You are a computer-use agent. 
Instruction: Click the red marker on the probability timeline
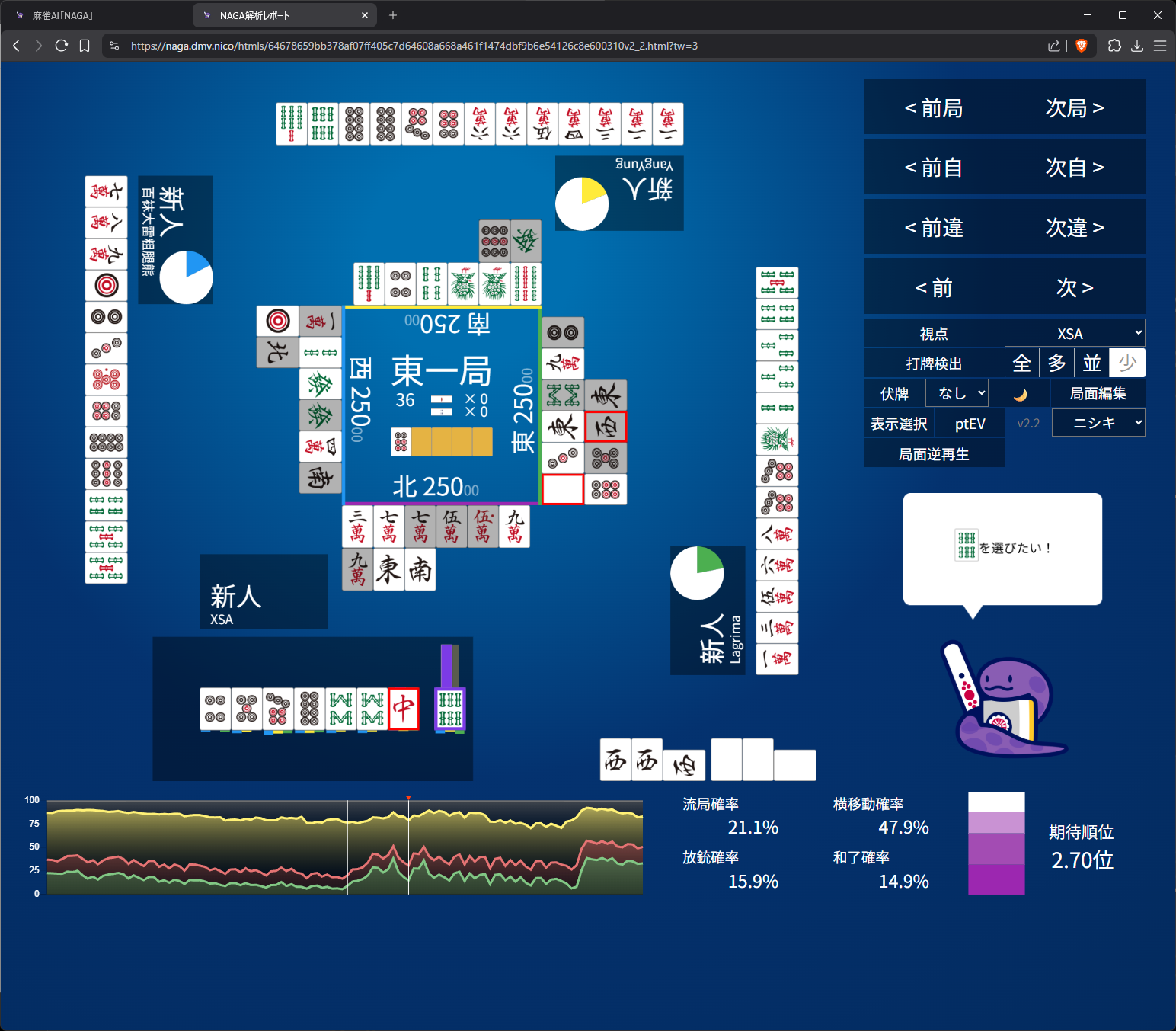click(409, 798)
